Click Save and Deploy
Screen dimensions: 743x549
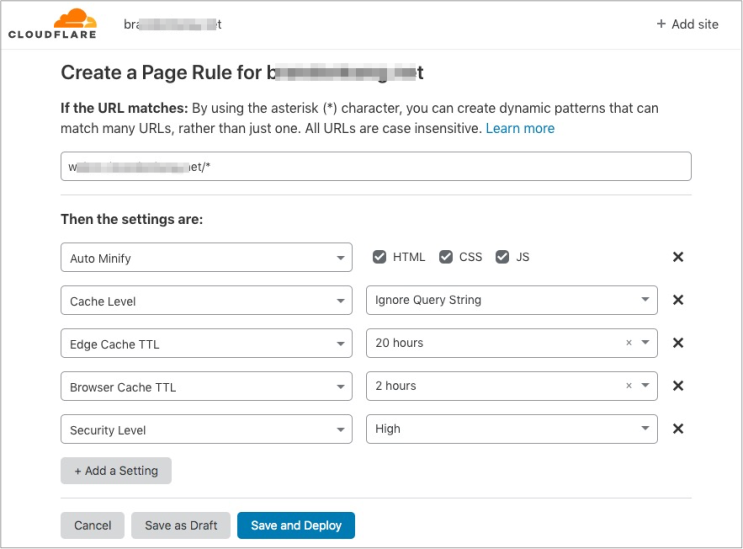click(296, 525)
